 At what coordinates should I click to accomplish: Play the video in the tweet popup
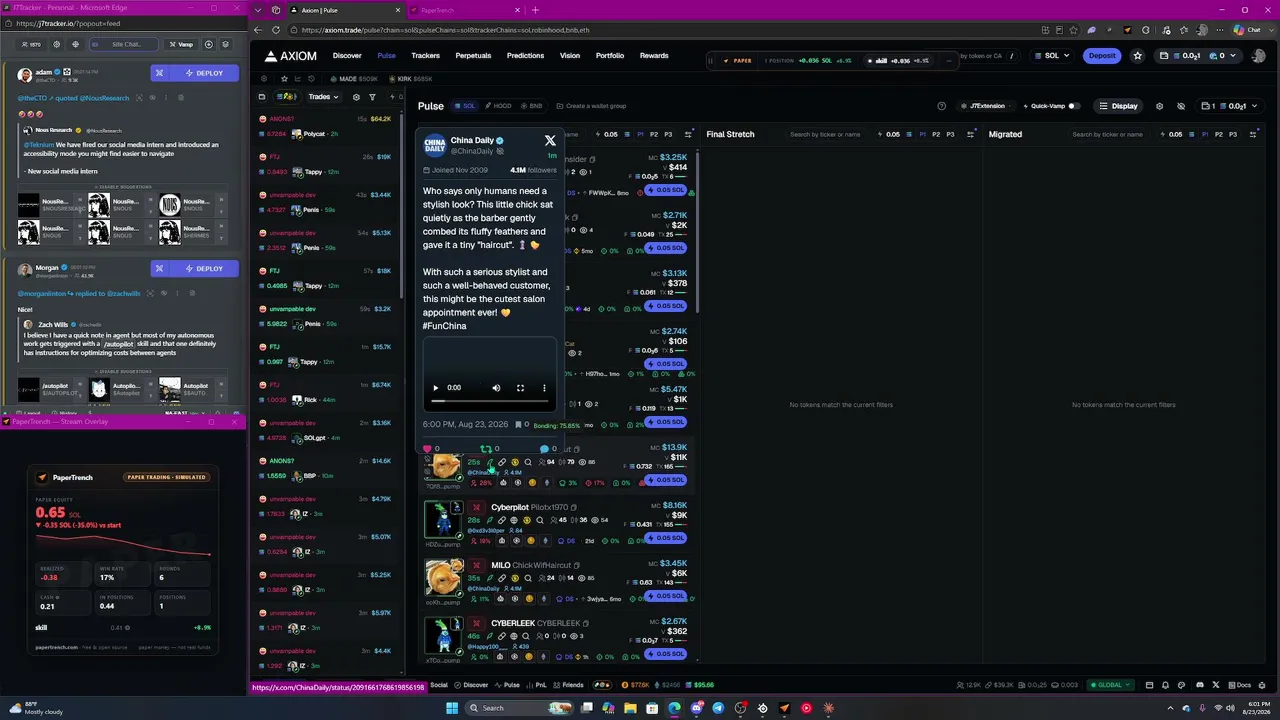coord(435,388)
